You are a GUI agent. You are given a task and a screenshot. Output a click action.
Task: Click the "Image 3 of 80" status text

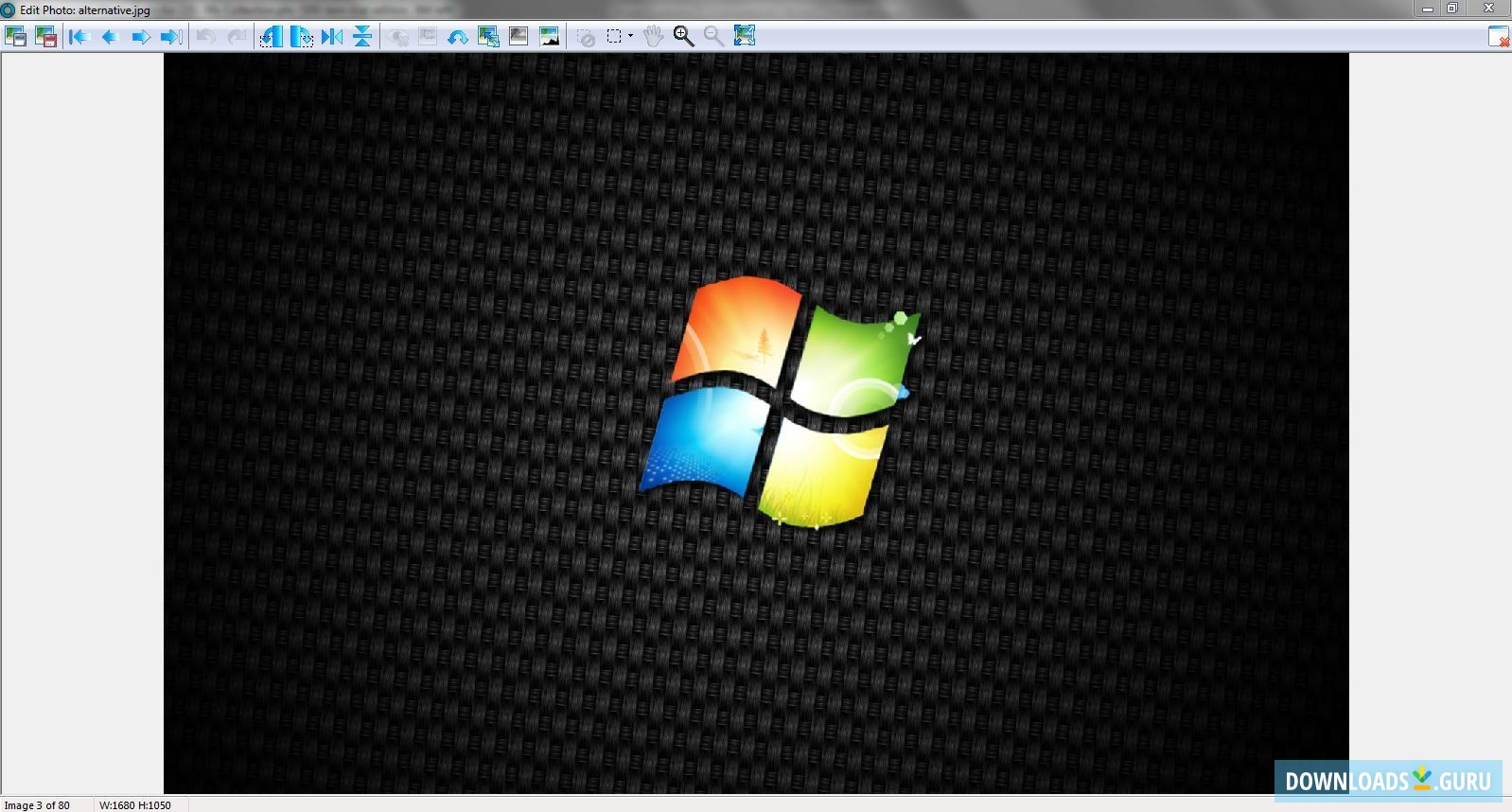click(x=38, y=805)
